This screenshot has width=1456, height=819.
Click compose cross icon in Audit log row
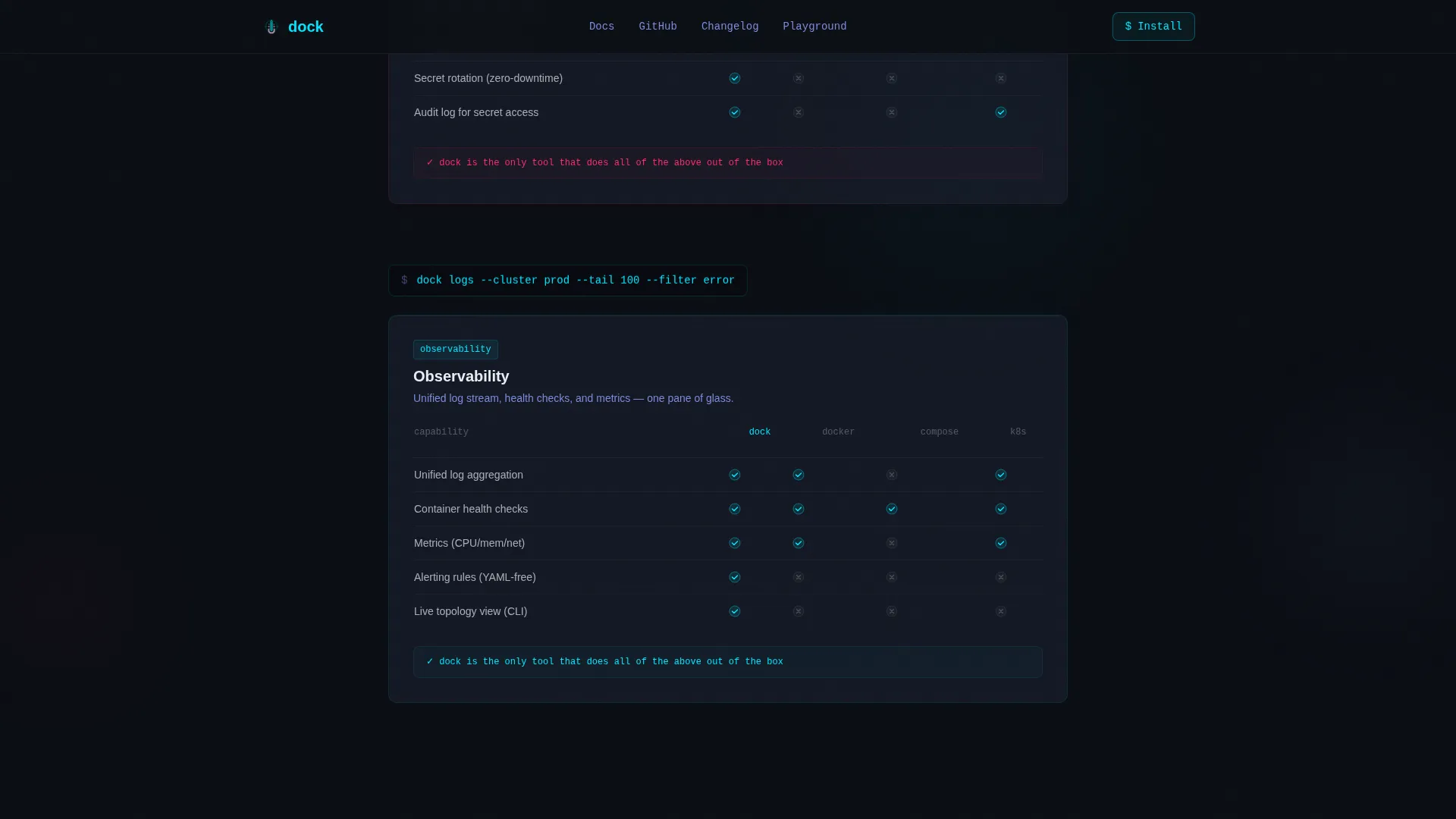click(x=892, y=112)
